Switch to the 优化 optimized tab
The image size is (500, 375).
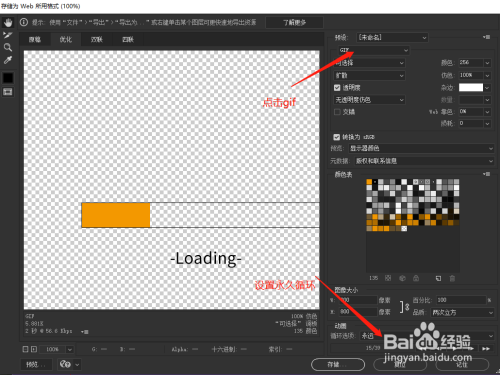tap(66, 39)
